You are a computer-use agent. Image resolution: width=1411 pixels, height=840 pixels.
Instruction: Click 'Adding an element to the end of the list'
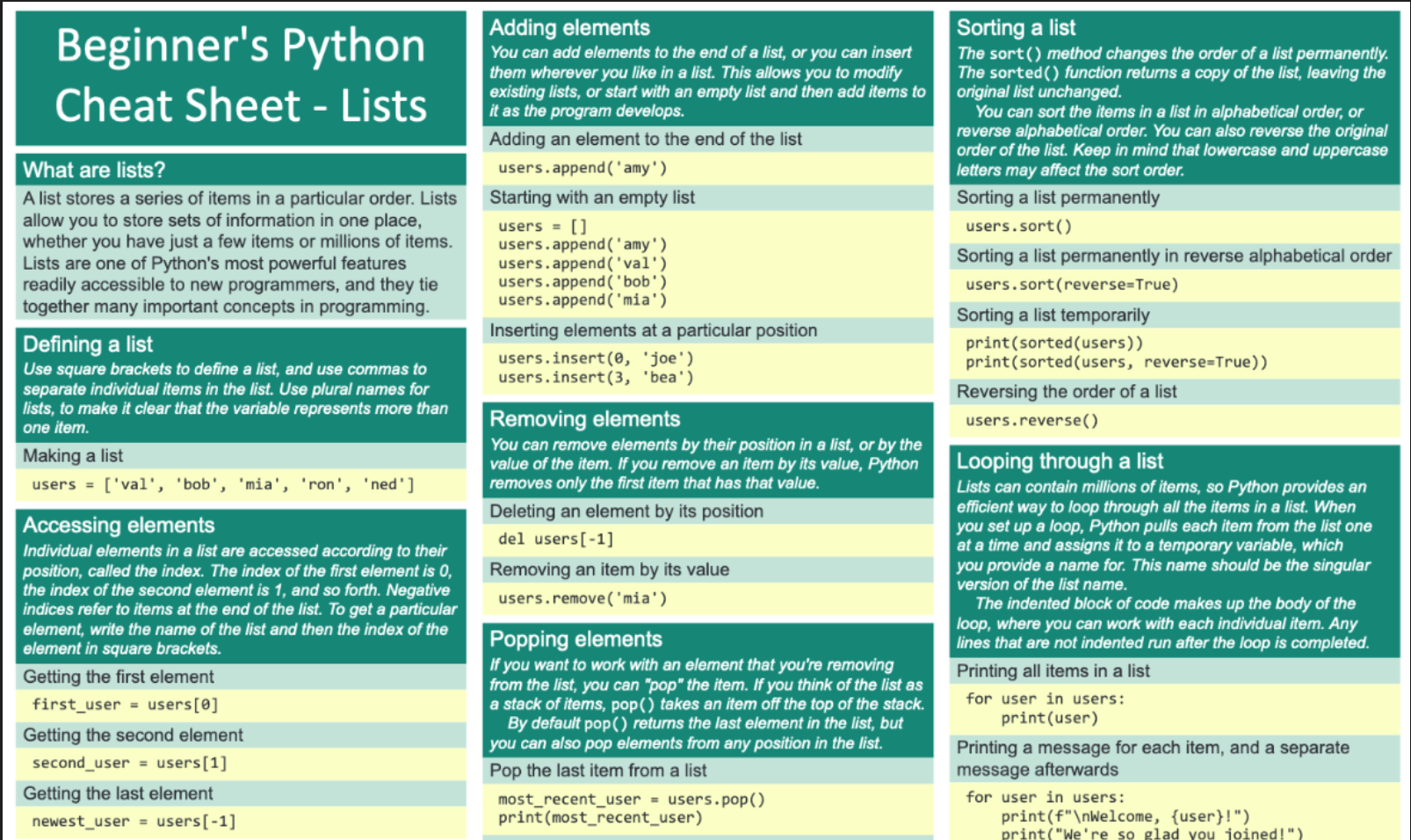[x=646, y=139]
